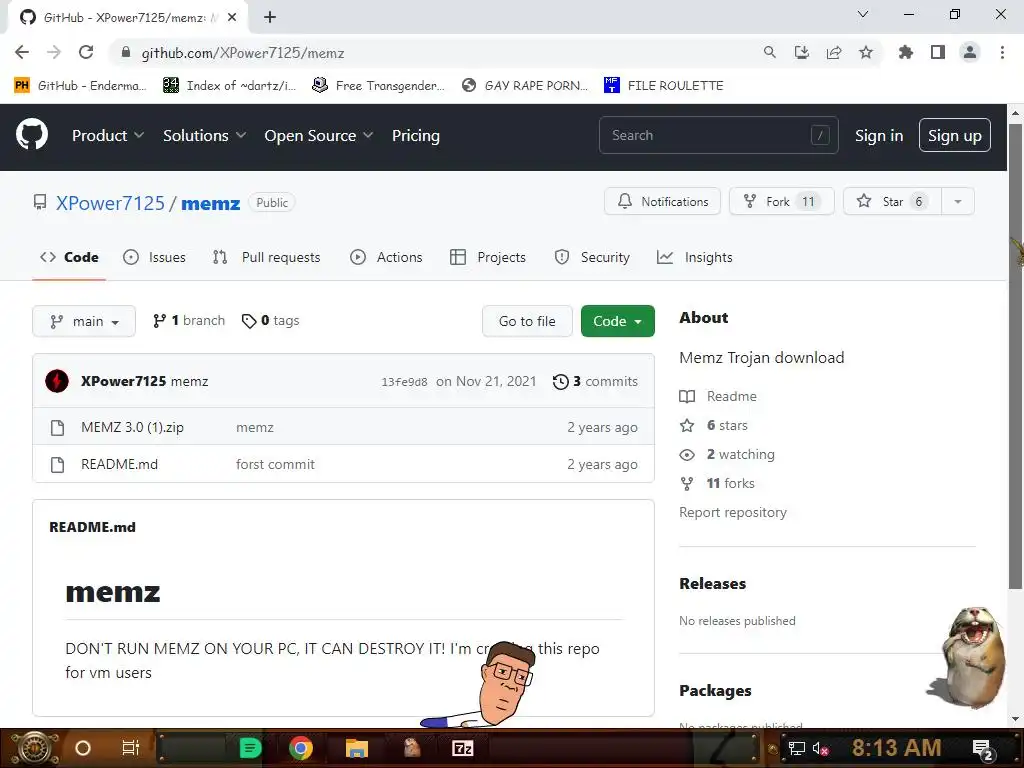This screenshot has width=1024, height=768.
Task: Click the share page icon in address bar
Action: click(834, 52)
